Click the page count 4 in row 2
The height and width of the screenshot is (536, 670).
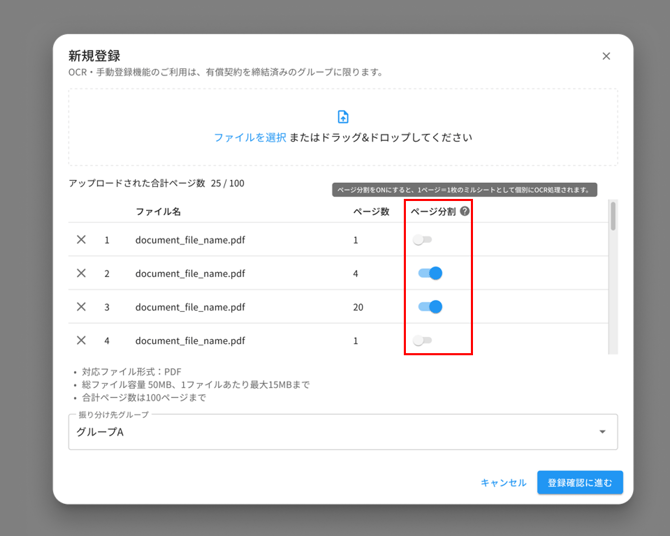pos(356,274)
